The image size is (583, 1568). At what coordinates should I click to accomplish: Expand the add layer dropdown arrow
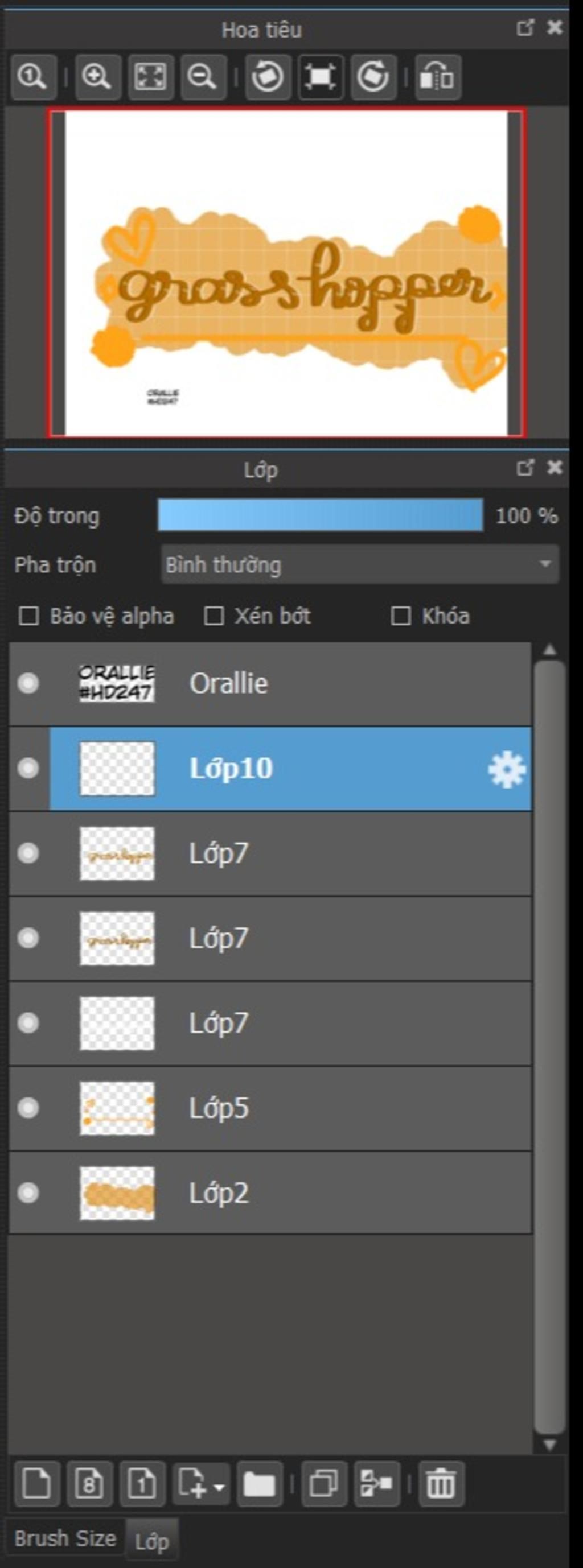pyautogui.click(x=219, y=1486)
